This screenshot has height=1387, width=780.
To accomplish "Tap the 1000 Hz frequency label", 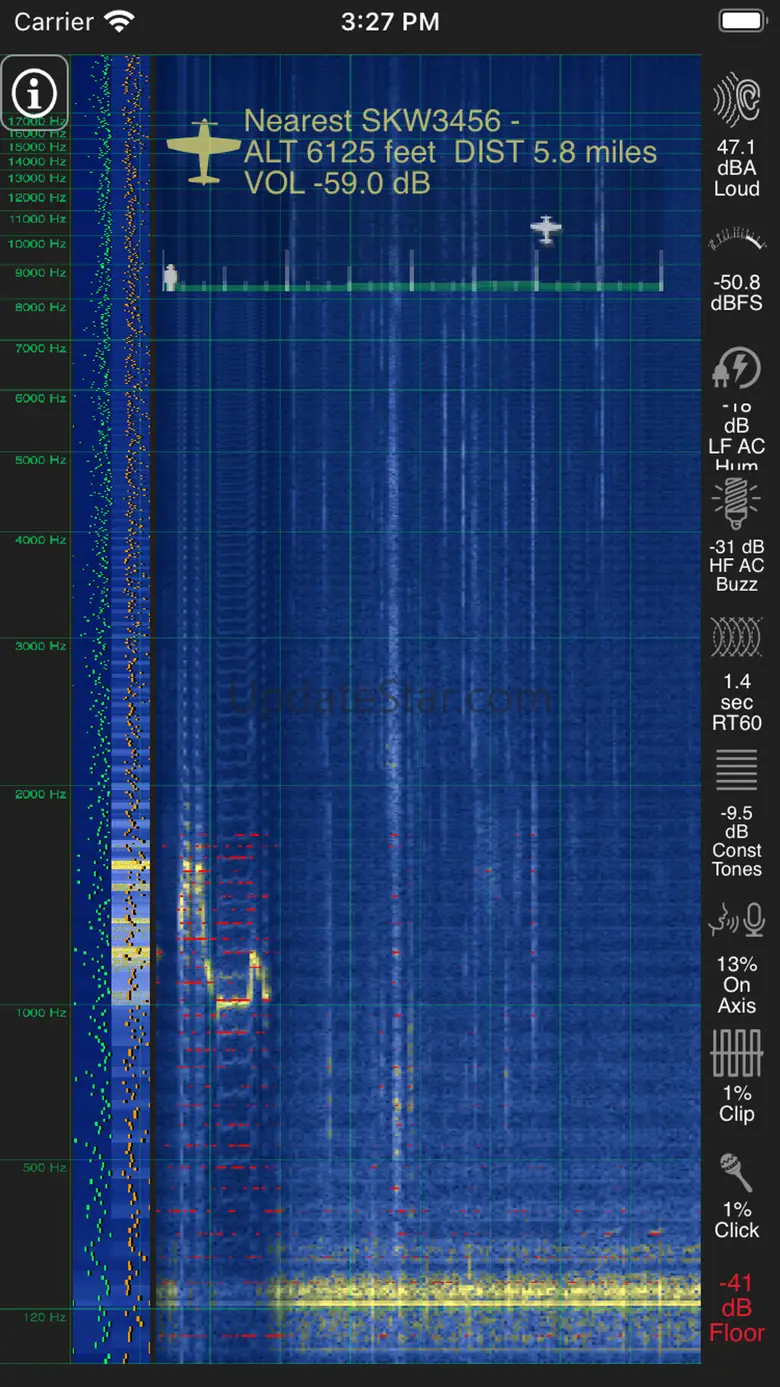I will 42,1013.
